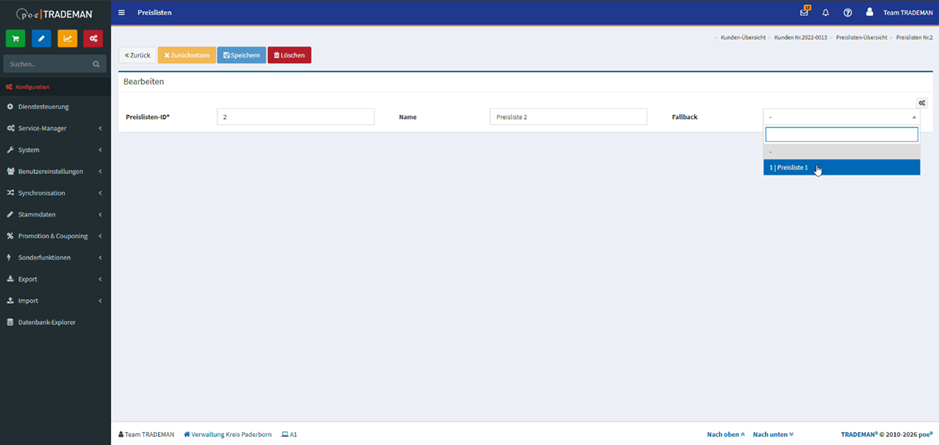Click the red gears configuration icon
This screenshot has height=445, width=939.
pos(93,38)
